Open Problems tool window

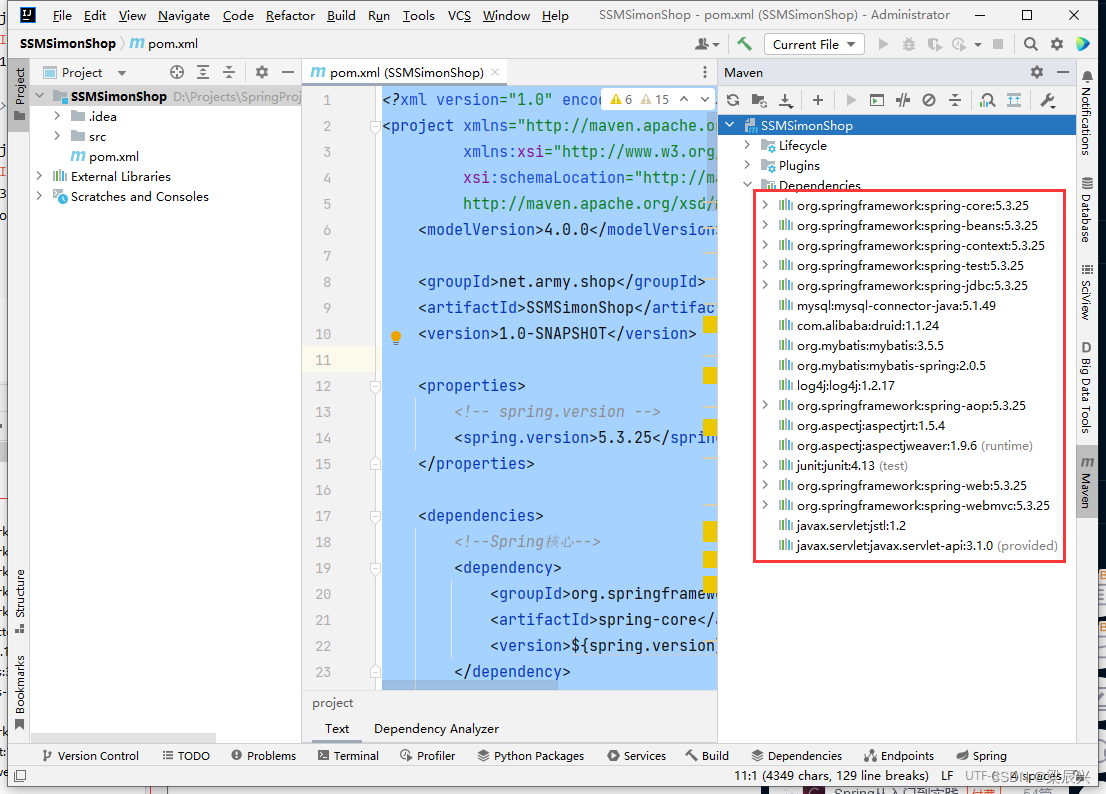point(264,756)
